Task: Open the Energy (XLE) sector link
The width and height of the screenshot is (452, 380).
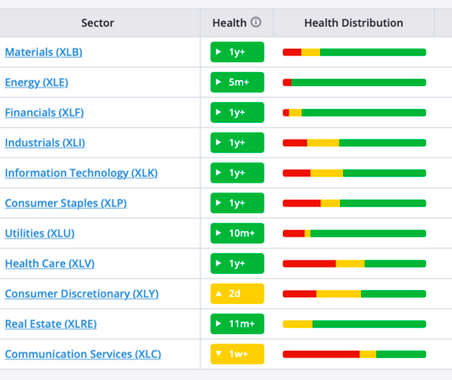Action: click(x=37, y=82)
